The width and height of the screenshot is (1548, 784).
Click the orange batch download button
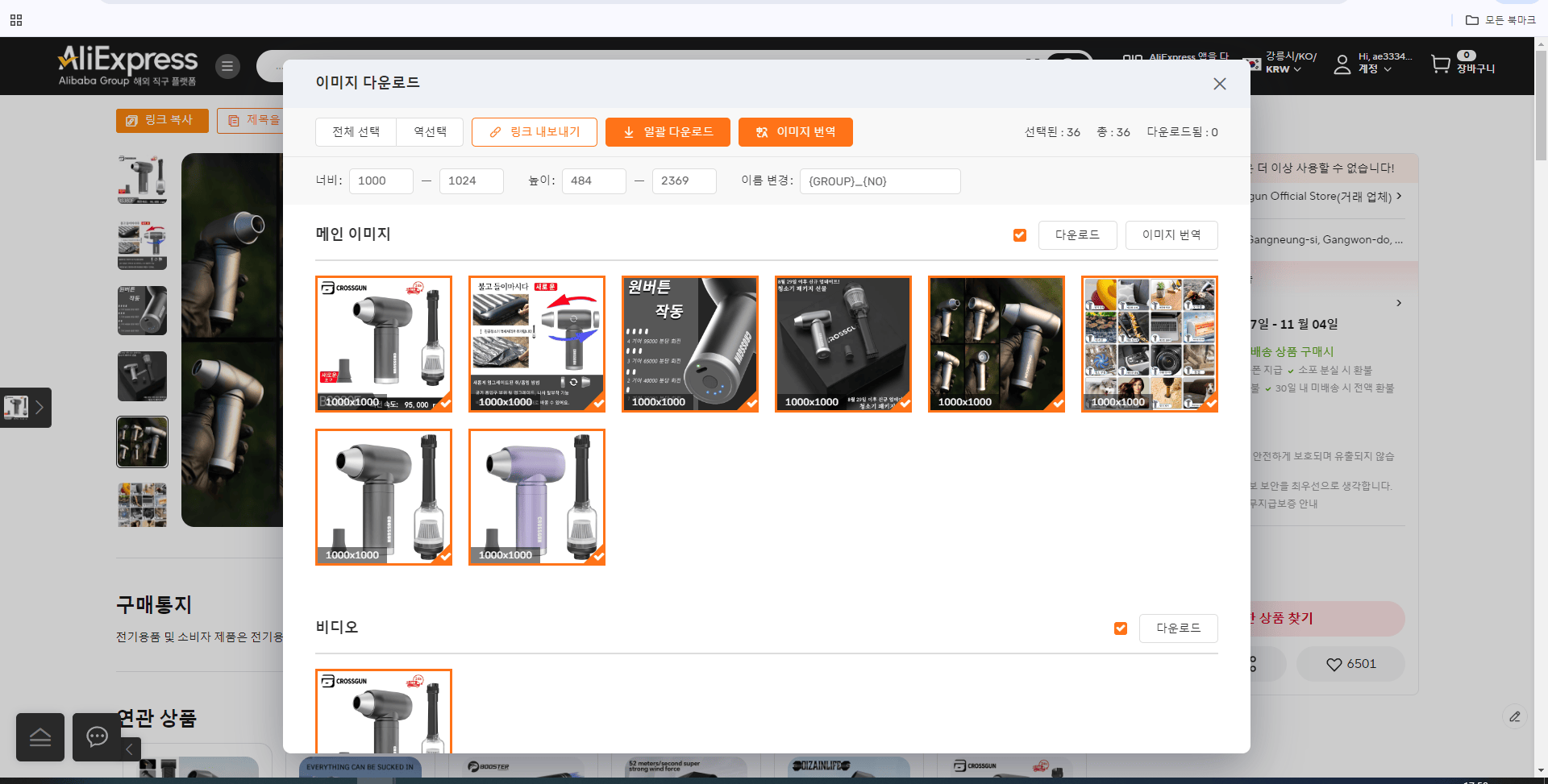(x=668, y=132)
